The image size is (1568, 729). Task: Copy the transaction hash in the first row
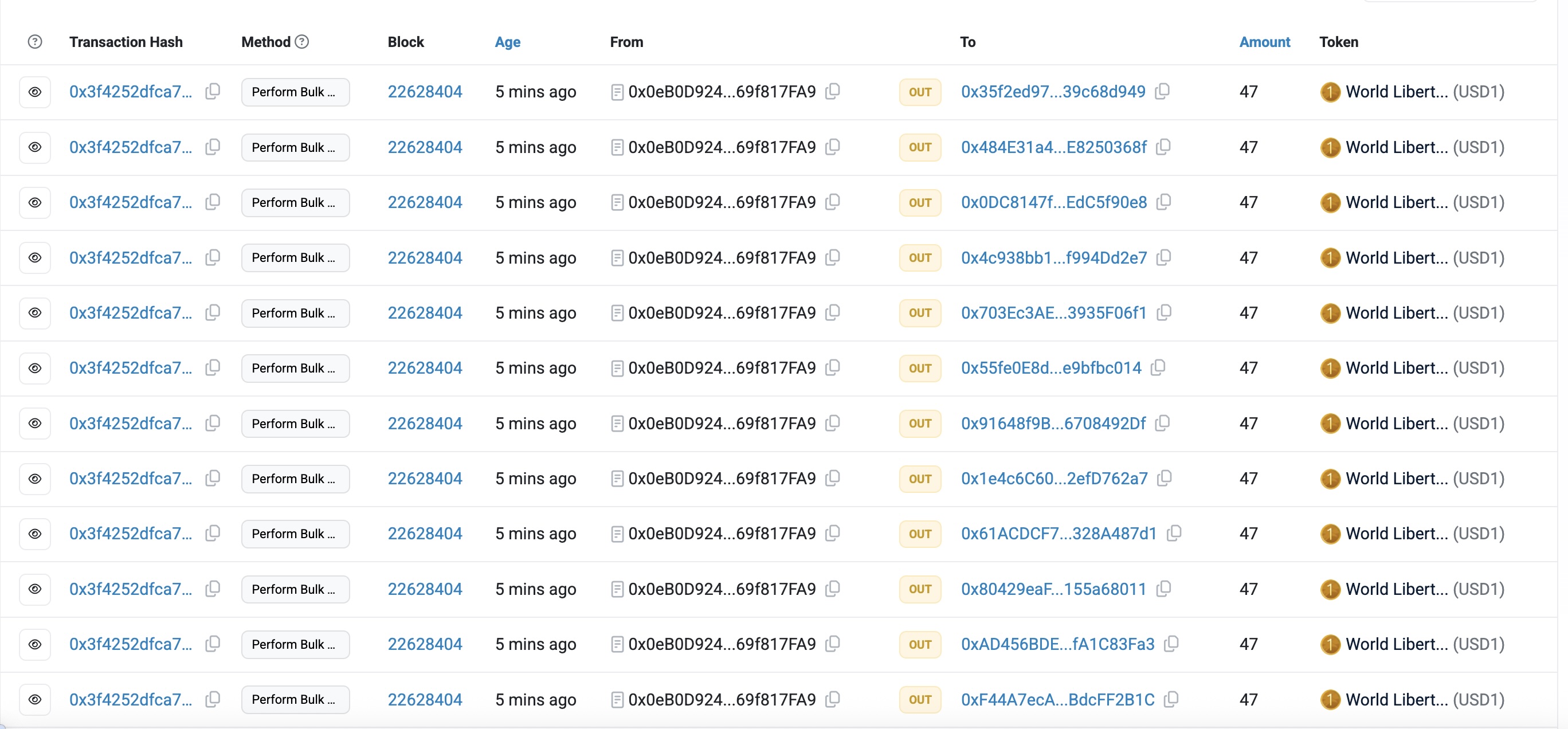[213, 91]
